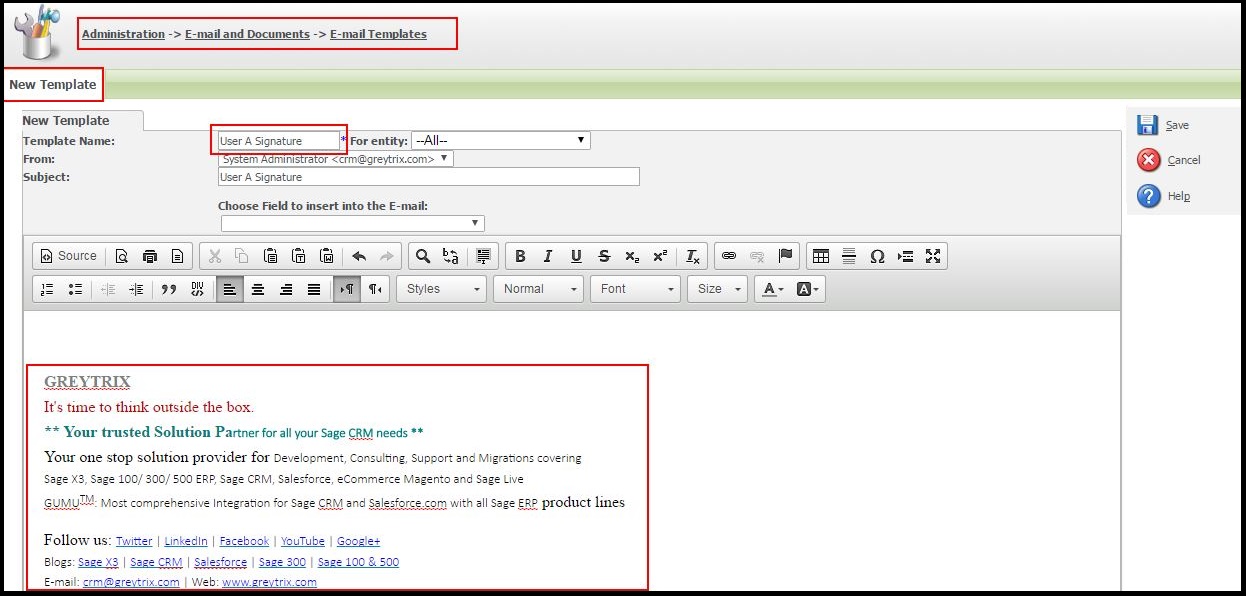Insert a table using the table icon

[x=821, y=256]
